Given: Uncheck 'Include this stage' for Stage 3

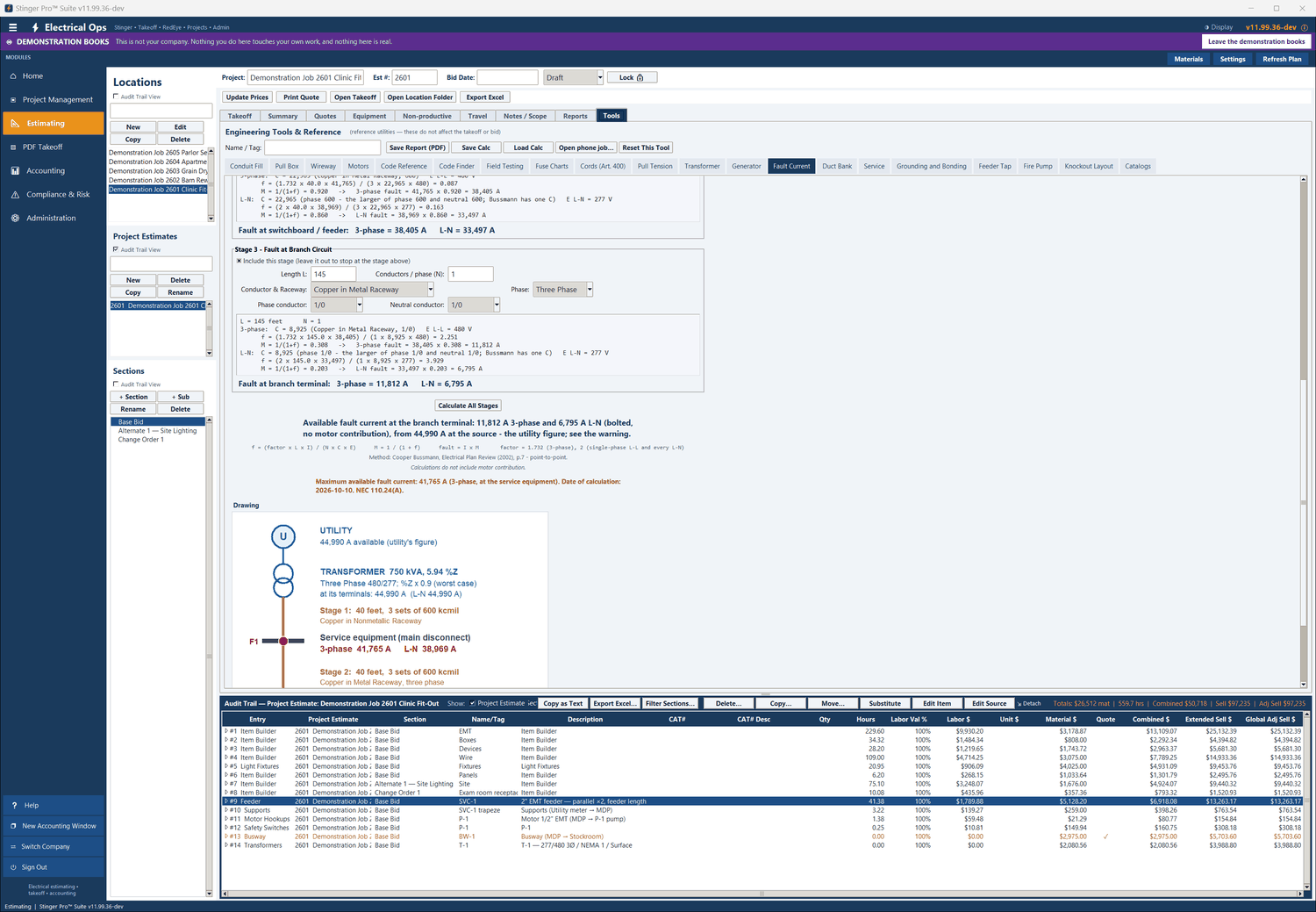Looking at the screenshot, I should pos(239,261).
